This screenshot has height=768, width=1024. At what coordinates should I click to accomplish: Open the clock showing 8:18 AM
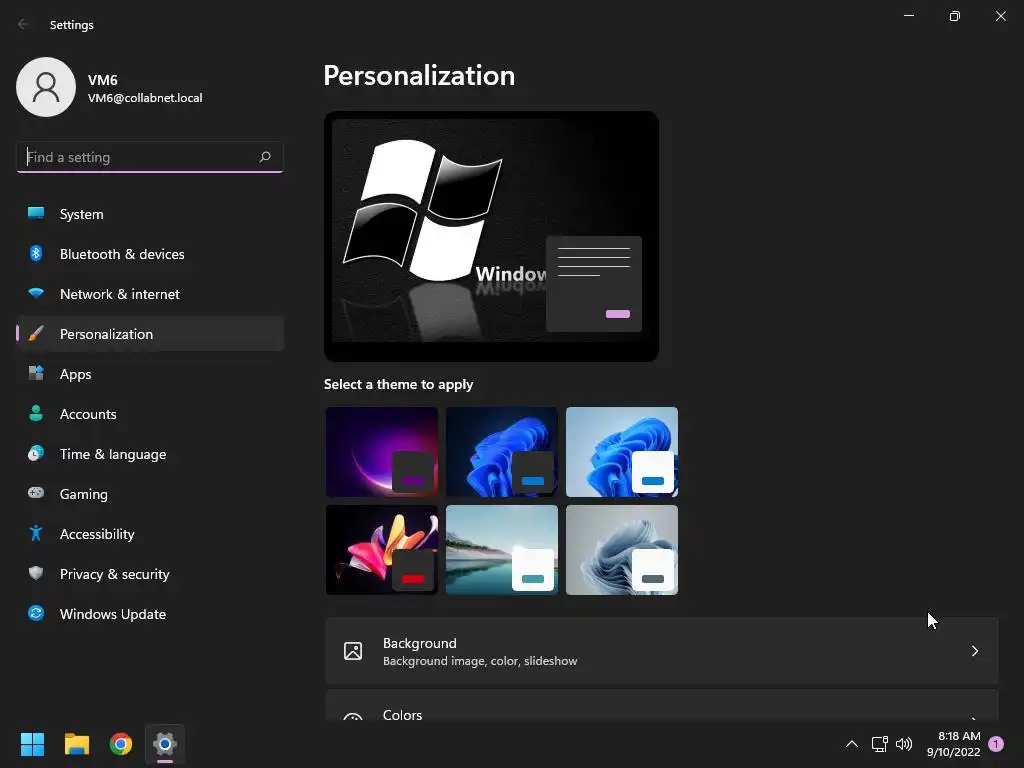pos(953,744)
